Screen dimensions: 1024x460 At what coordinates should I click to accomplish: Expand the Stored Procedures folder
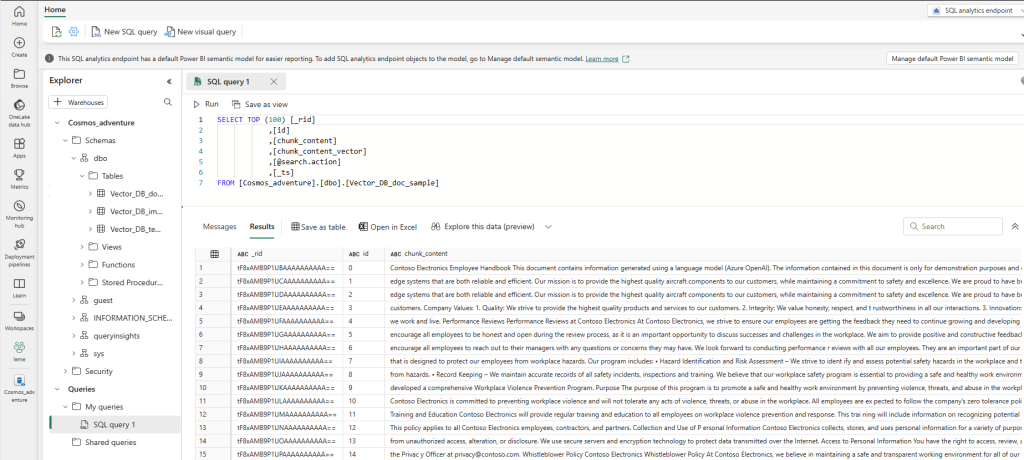coord(82,282)
